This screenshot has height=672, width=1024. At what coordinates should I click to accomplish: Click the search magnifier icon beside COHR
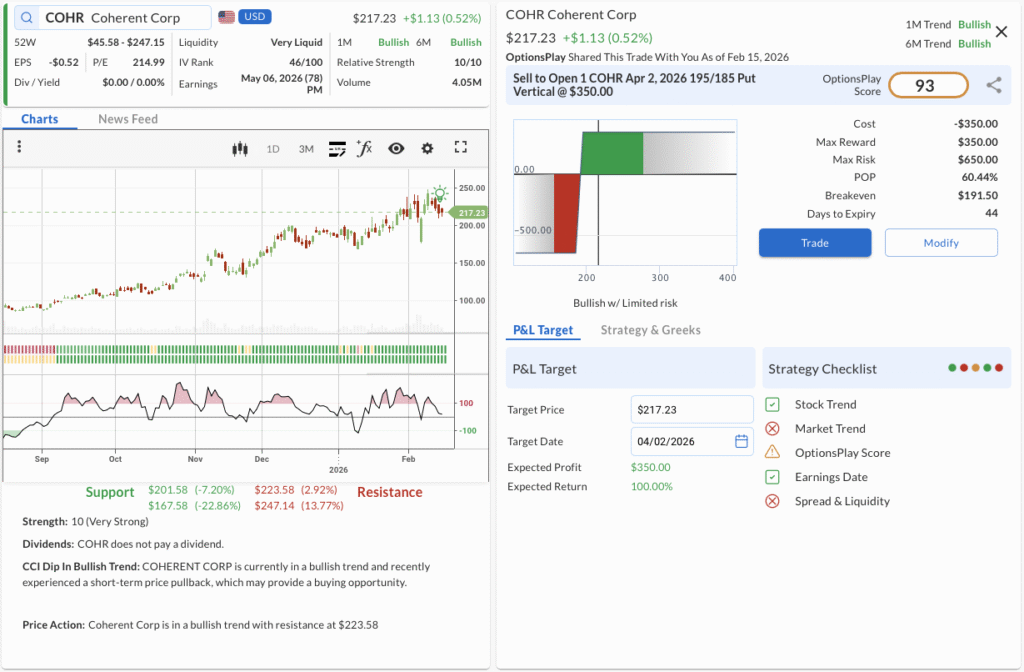26,18
